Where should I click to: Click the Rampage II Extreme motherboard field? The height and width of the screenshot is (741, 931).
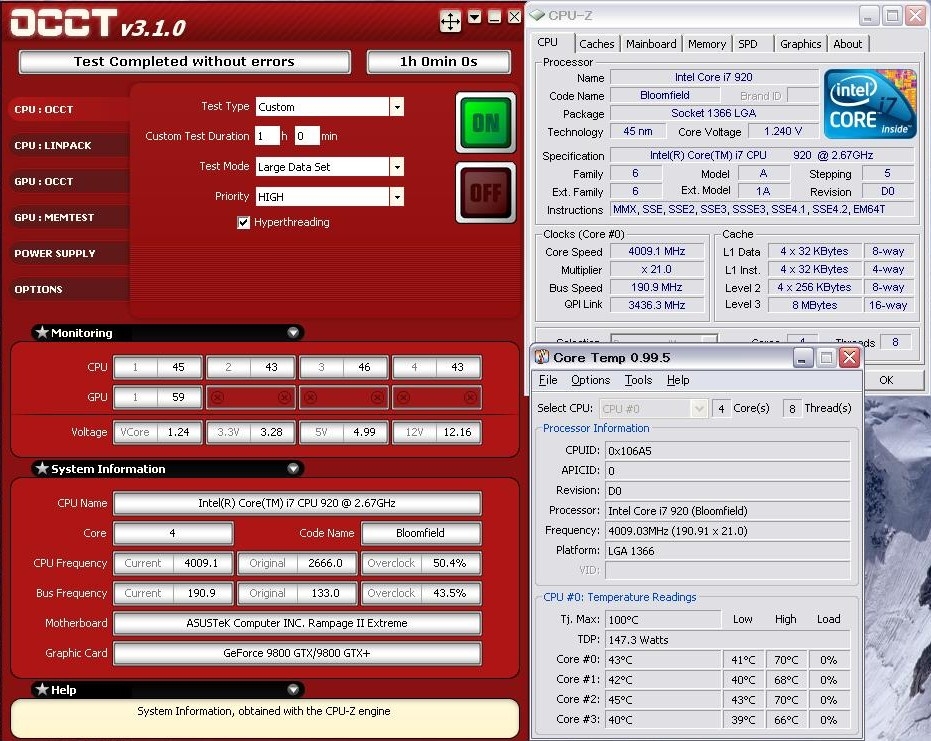pyautogui.click(x=297, y=623)
